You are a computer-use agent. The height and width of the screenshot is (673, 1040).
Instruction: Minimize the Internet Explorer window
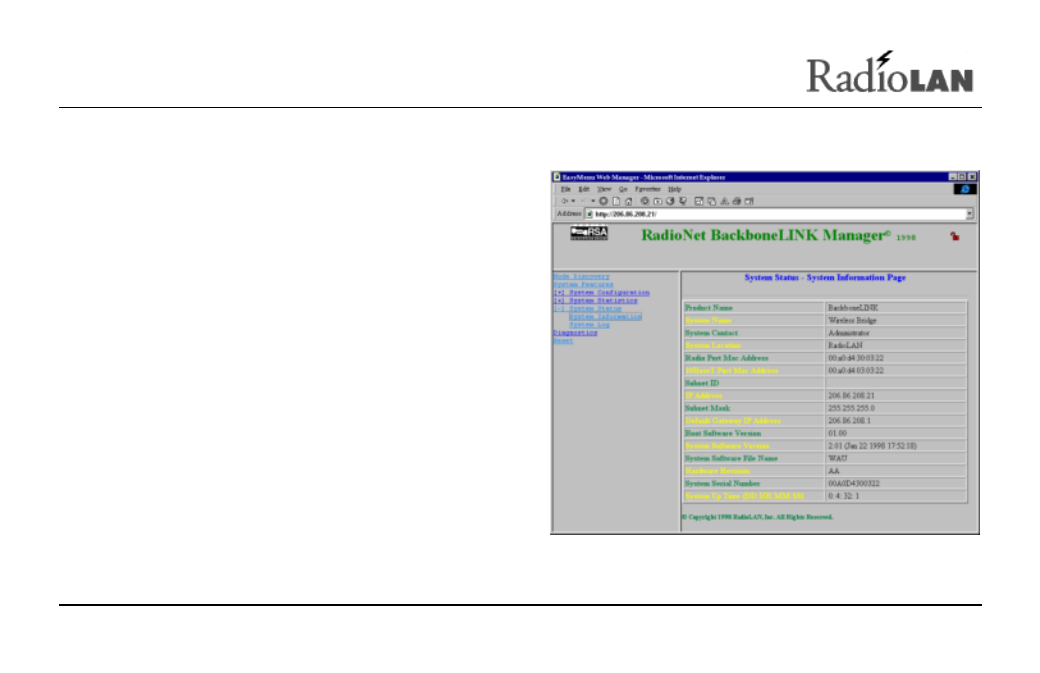[952, 177]
